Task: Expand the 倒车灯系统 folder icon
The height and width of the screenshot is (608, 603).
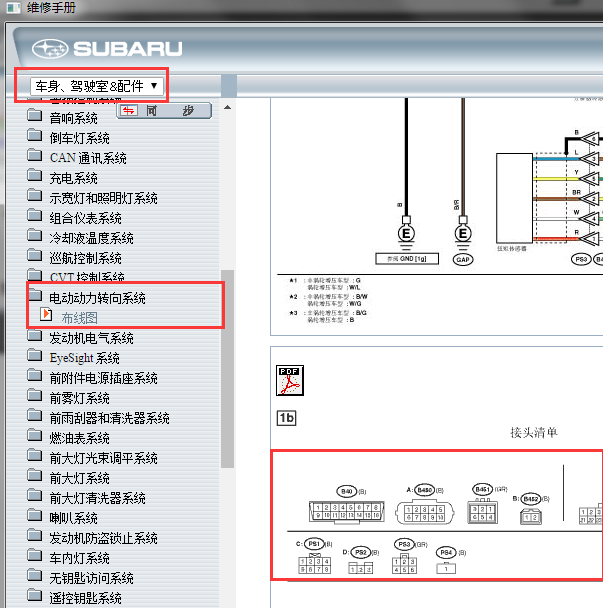Action: tap(35, 135)
